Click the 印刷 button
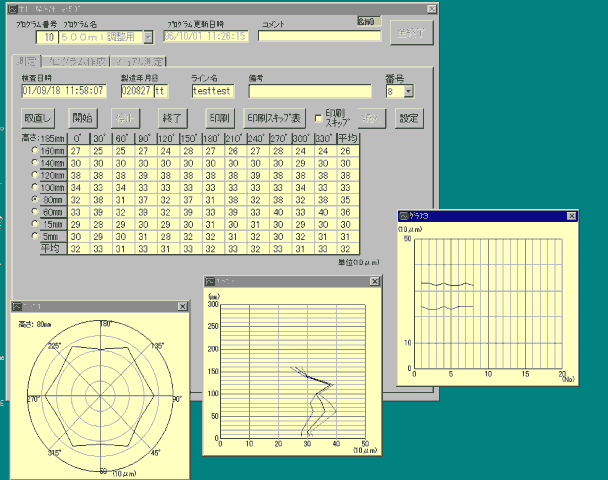Screen dimensions: 608x480 (220, 118)
